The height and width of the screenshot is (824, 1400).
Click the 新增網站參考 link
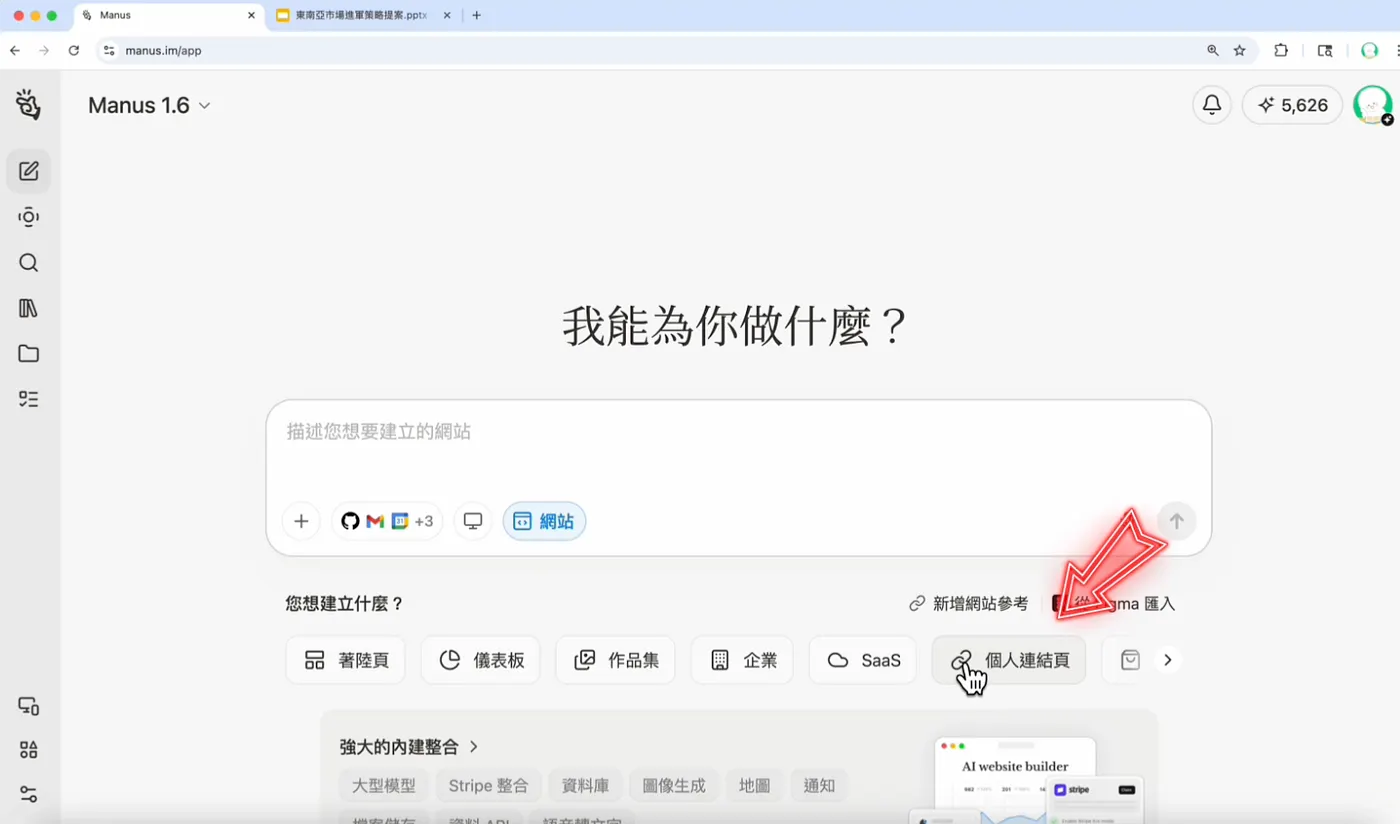[x=968, y=604]
